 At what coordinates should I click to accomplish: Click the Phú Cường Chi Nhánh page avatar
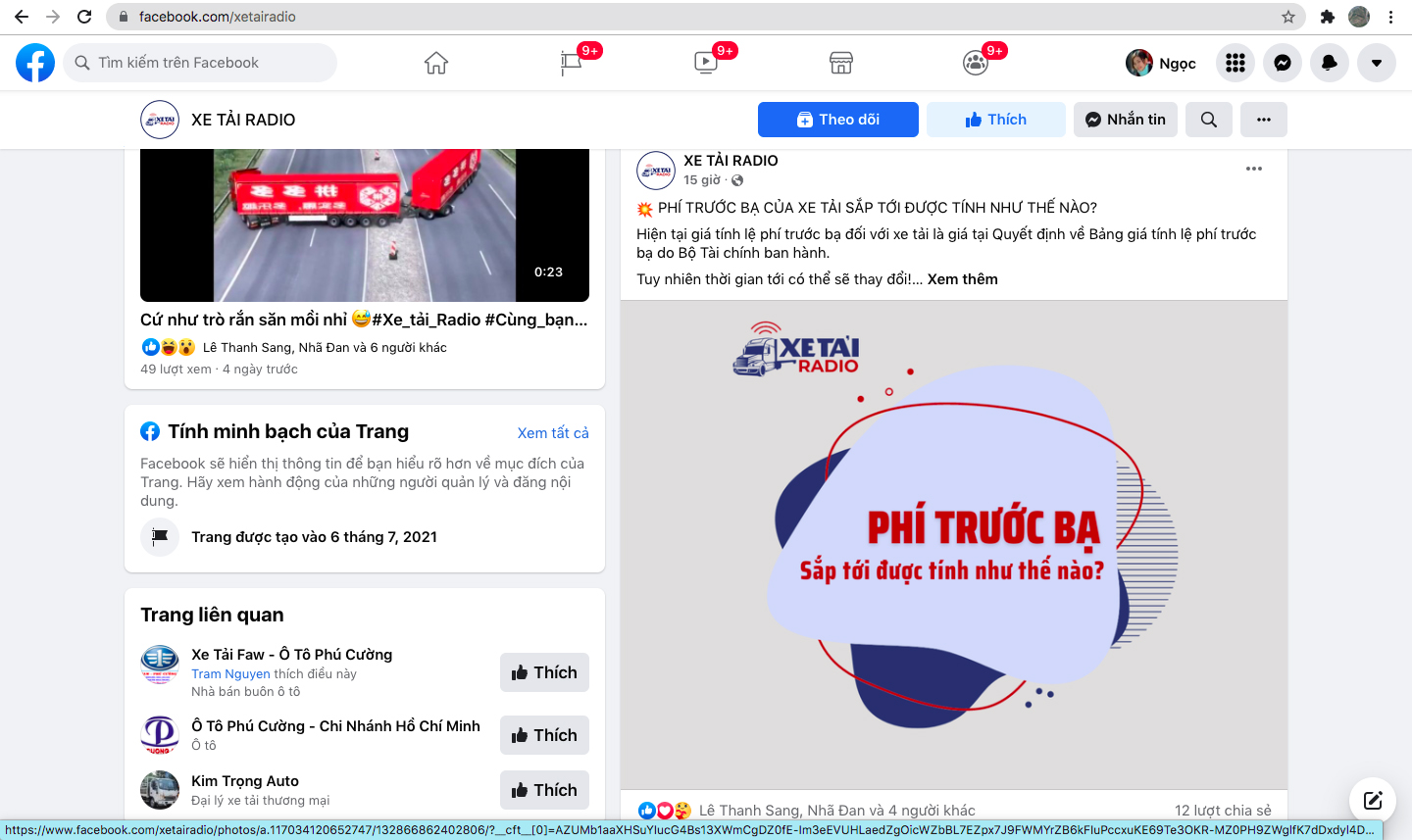coord(160,735)
